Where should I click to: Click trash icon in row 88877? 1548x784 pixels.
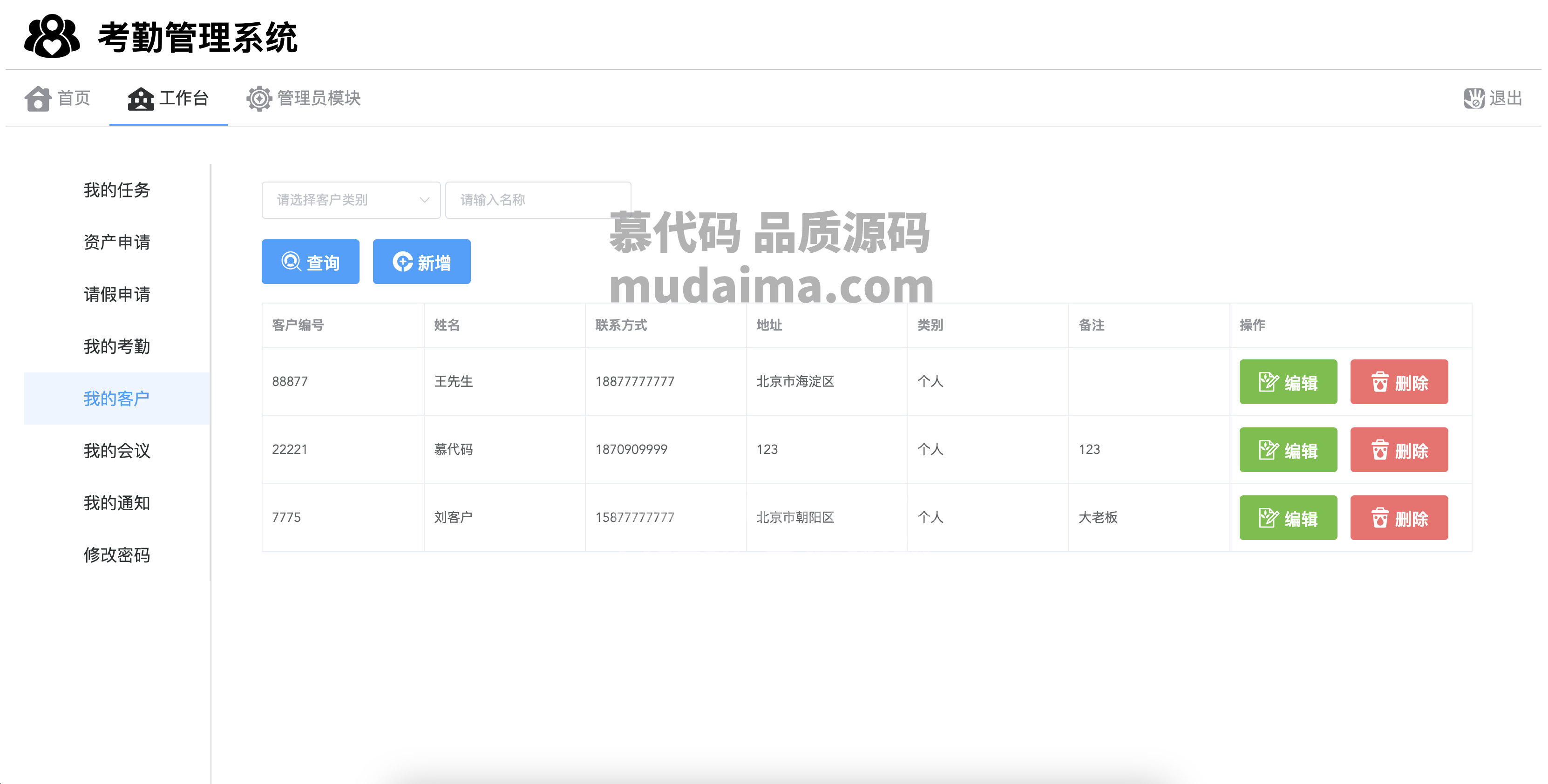[1380, 382]
